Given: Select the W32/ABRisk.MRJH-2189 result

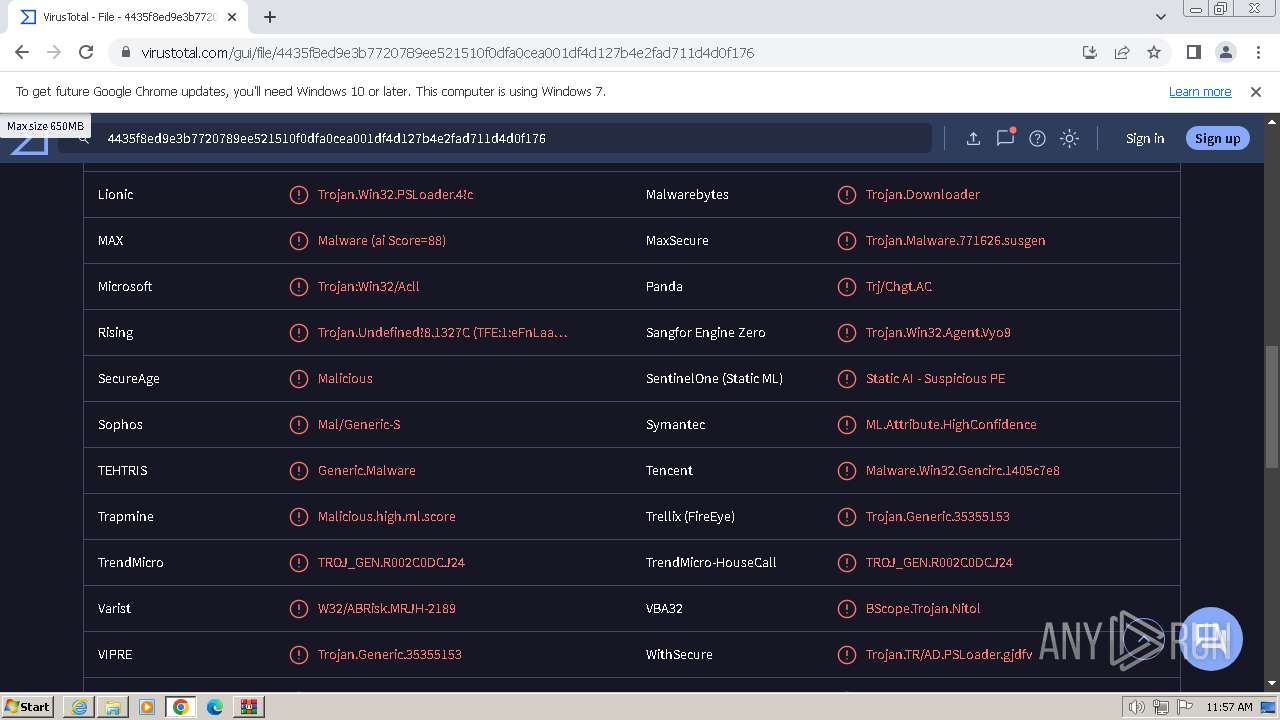Looking at the screenshot, I should [x=386, y=608].
